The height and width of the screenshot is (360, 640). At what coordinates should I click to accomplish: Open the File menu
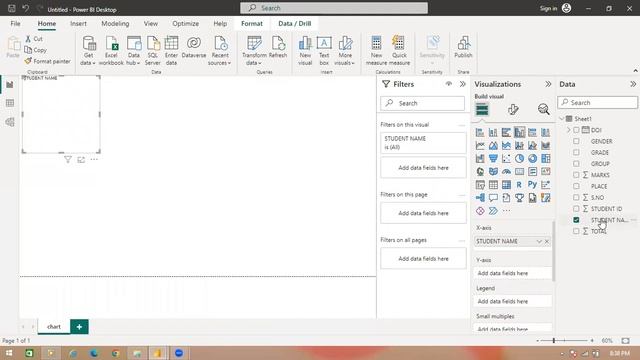[x=16, y=24]
